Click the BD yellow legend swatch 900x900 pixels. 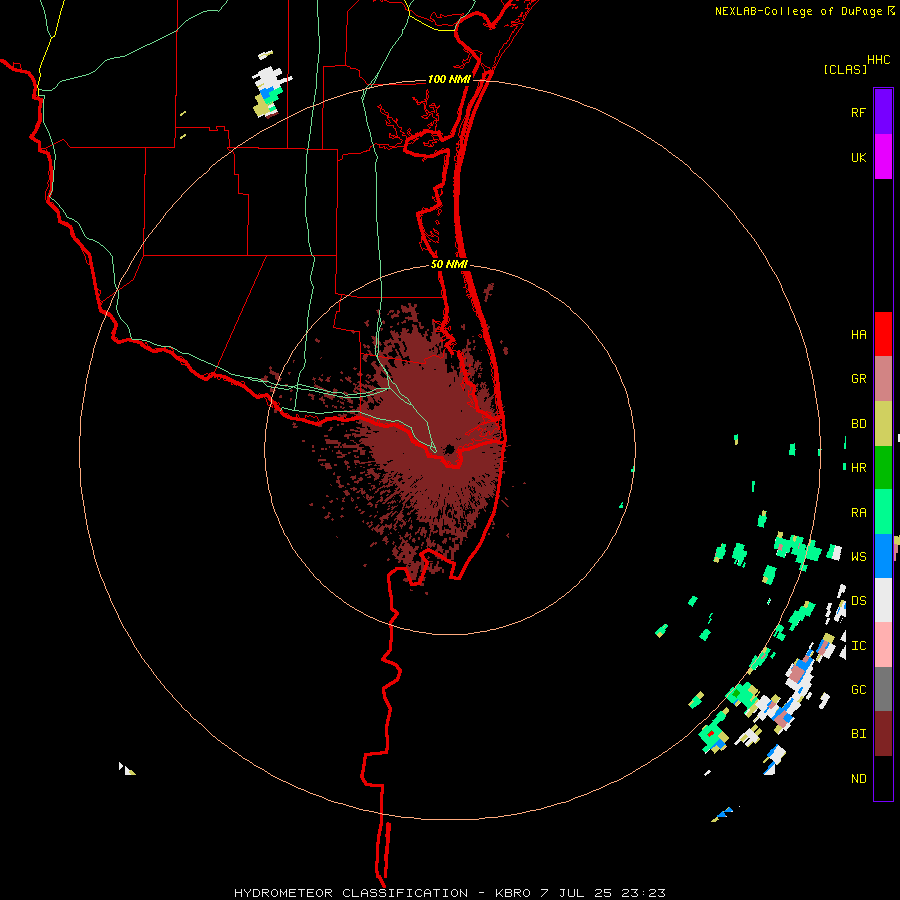click(883, 424)
